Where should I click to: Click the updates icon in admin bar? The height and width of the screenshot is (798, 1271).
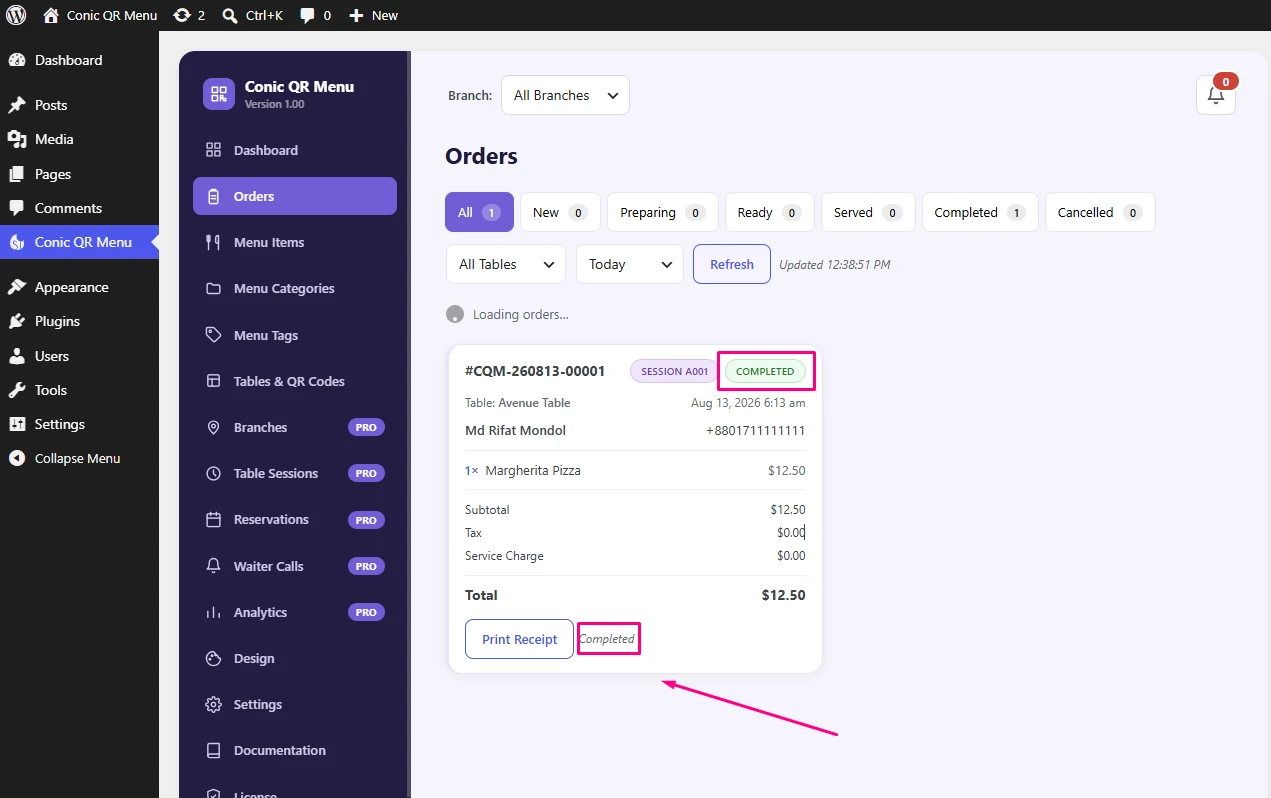pos(182,15)
